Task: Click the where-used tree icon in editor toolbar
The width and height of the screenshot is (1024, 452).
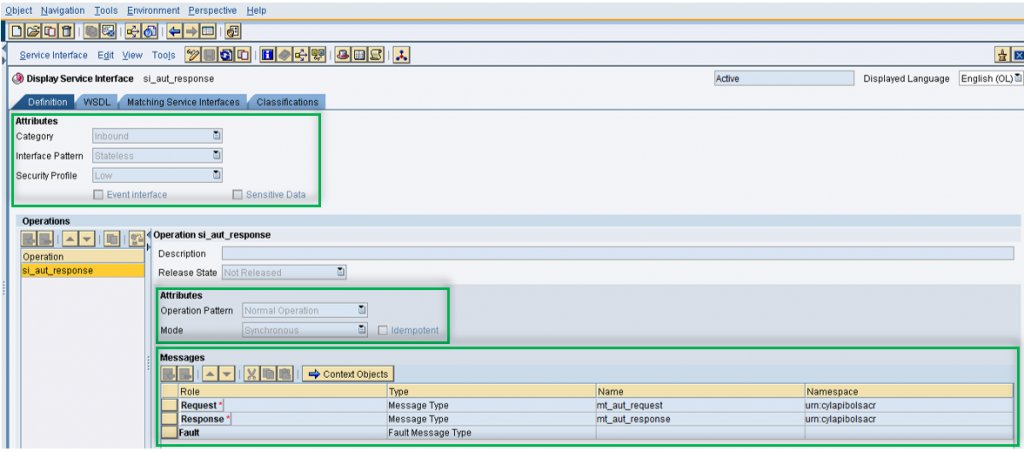Action: point(301,56)
